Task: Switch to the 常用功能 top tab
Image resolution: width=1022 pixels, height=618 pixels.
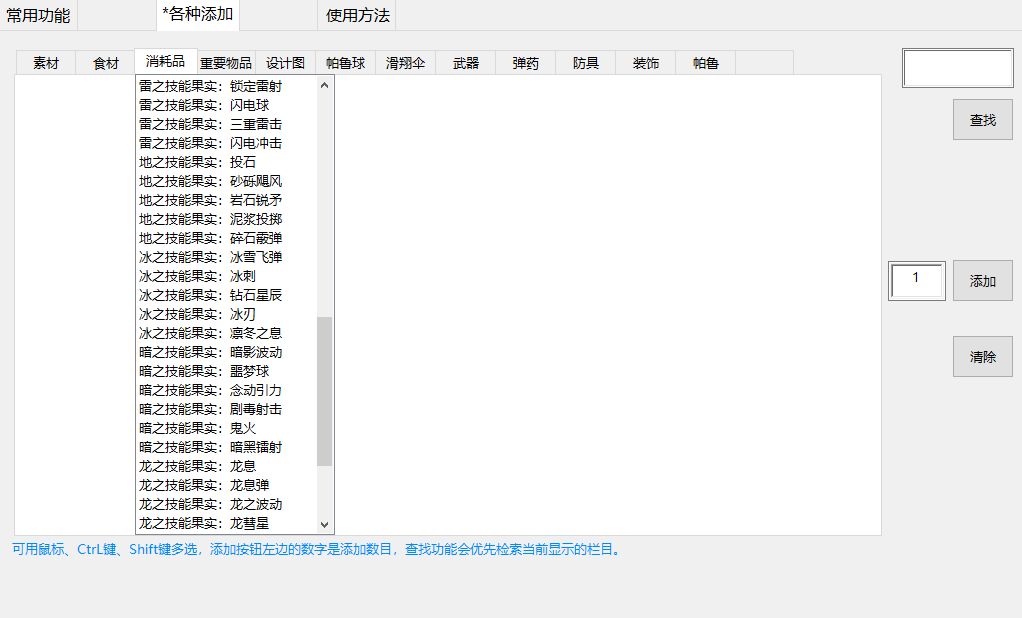Action: point(38,15)
